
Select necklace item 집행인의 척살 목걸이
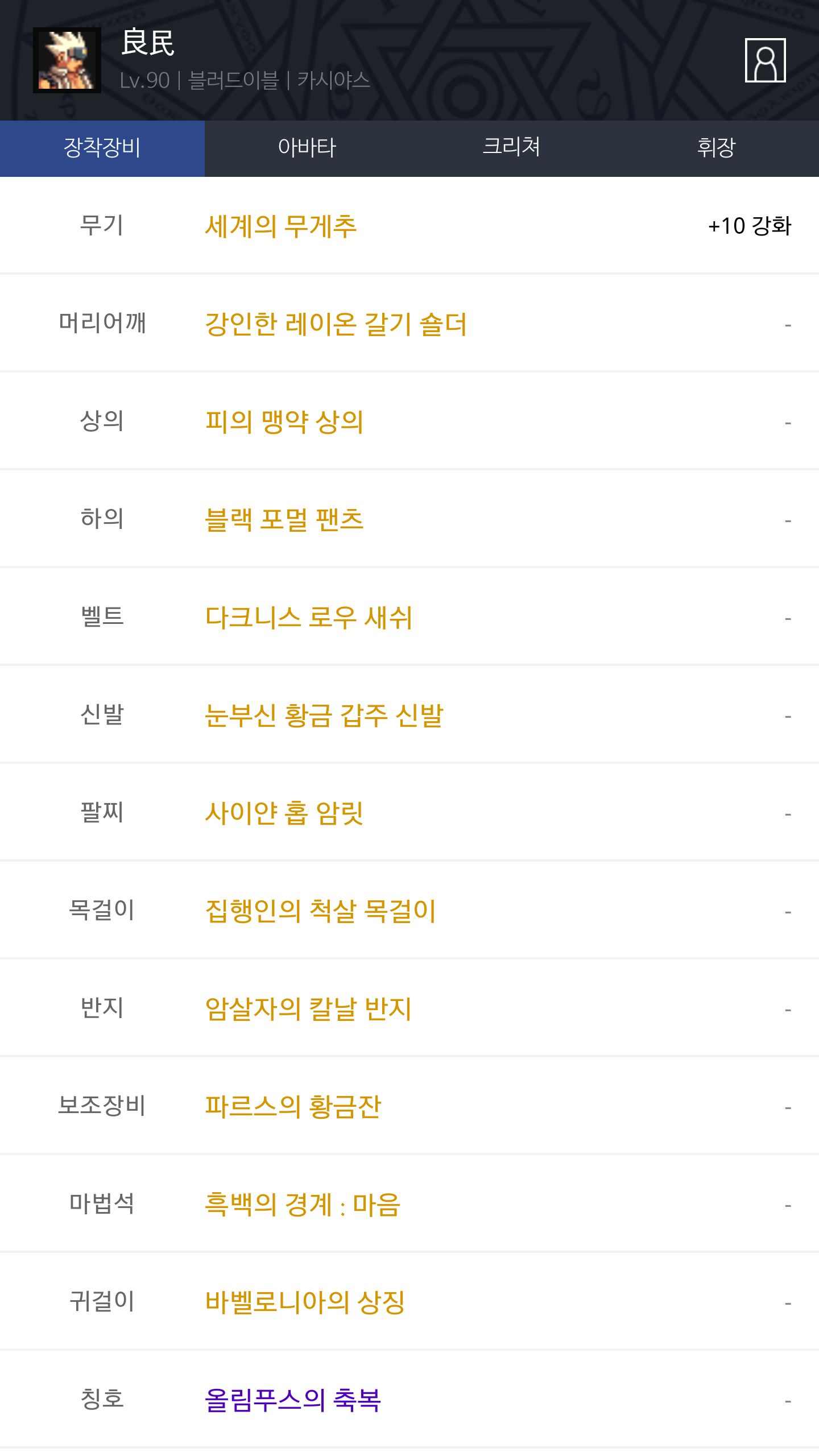320,911
